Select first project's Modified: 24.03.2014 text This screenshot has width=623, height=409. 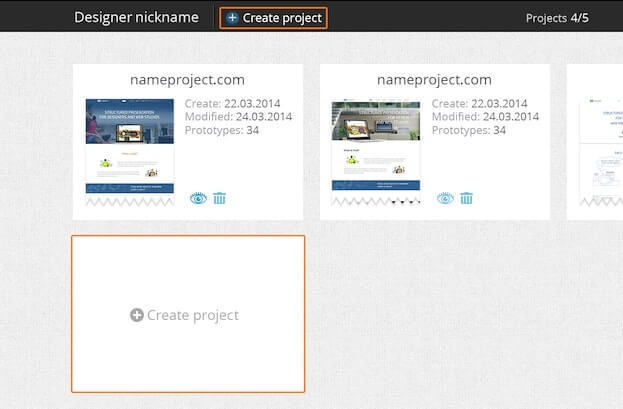click(238, 117)
